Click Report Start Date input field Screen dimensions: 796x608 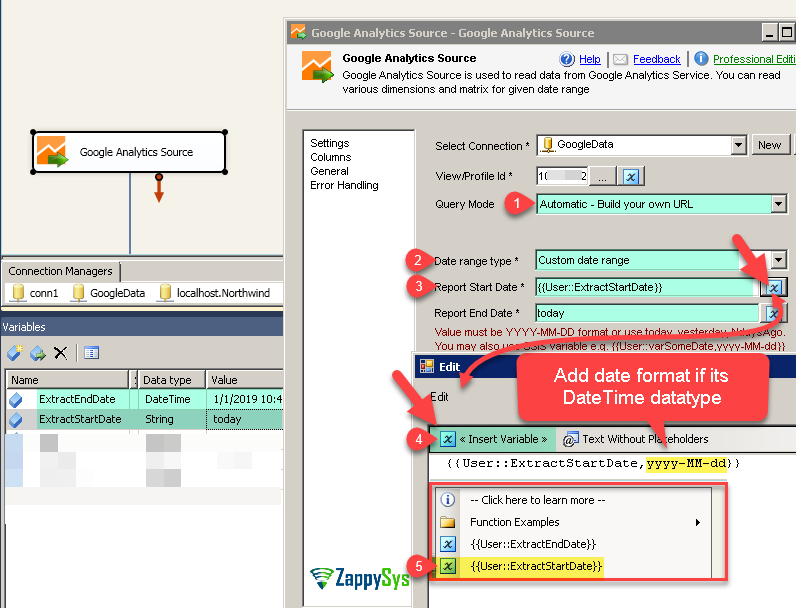pos(646,287)
